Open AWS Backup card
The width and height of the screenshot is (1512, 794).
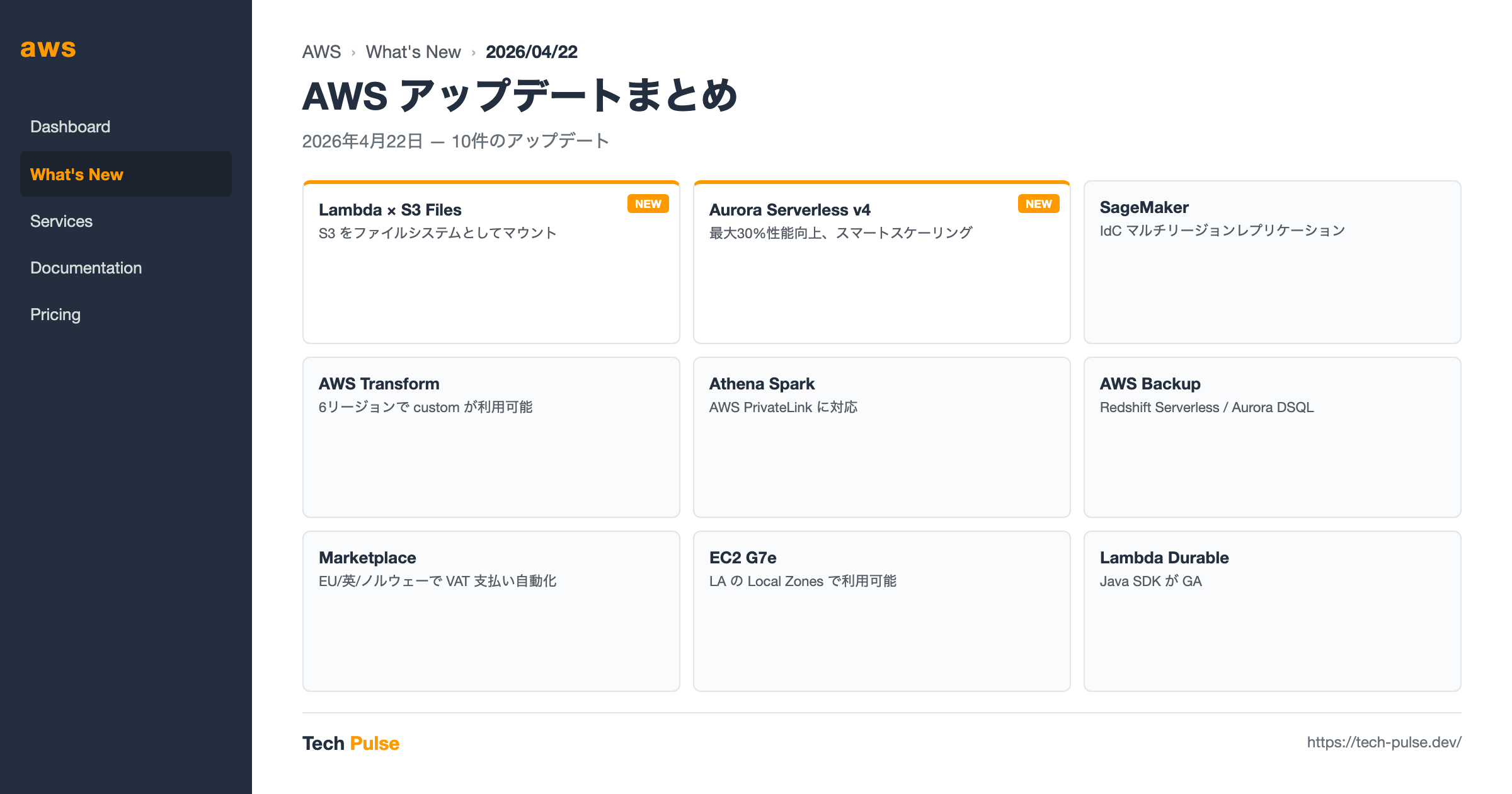click(1273, 437)
